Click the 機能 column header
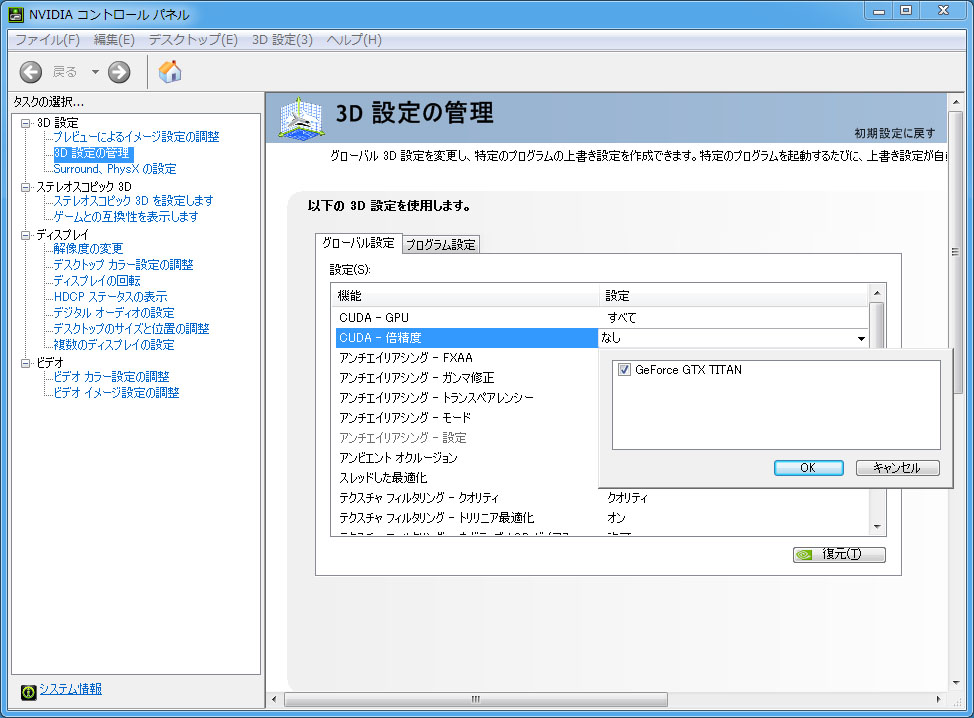 pos(465,296)
